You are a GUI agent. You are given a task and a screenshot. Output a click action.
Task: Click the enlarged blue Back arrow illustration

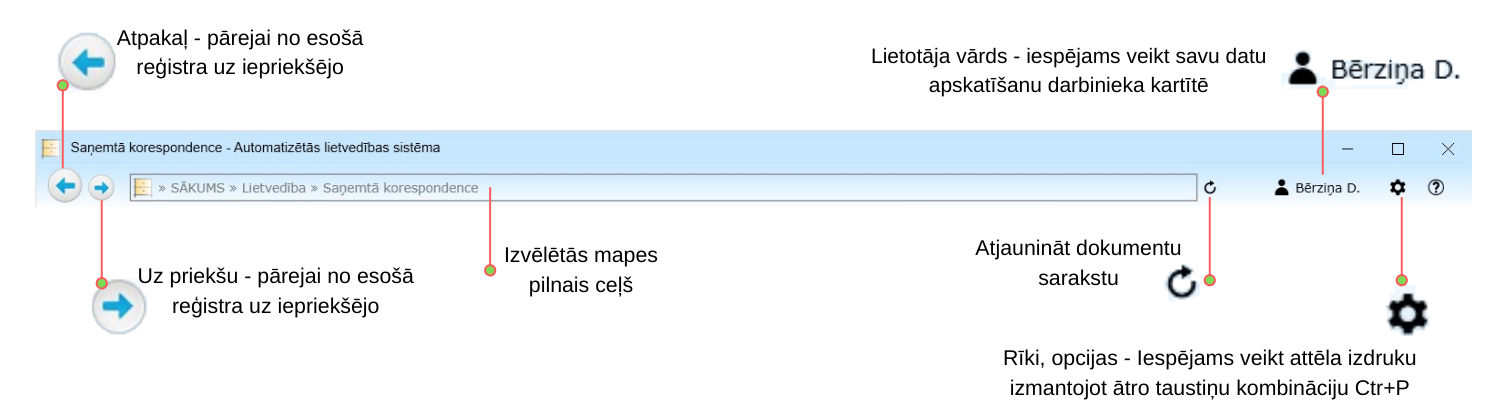point(88,64)
